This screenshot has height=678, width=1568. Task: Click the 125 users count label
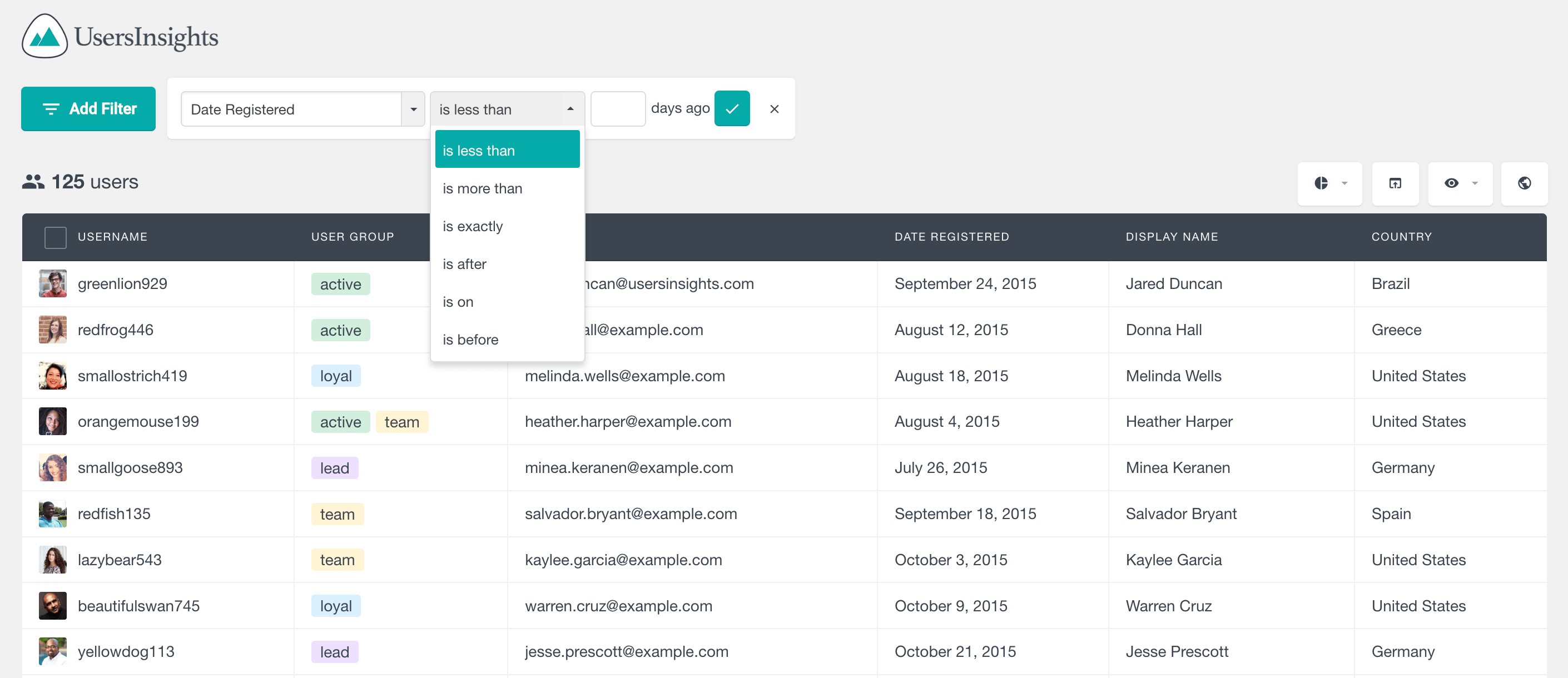(95, 181)
